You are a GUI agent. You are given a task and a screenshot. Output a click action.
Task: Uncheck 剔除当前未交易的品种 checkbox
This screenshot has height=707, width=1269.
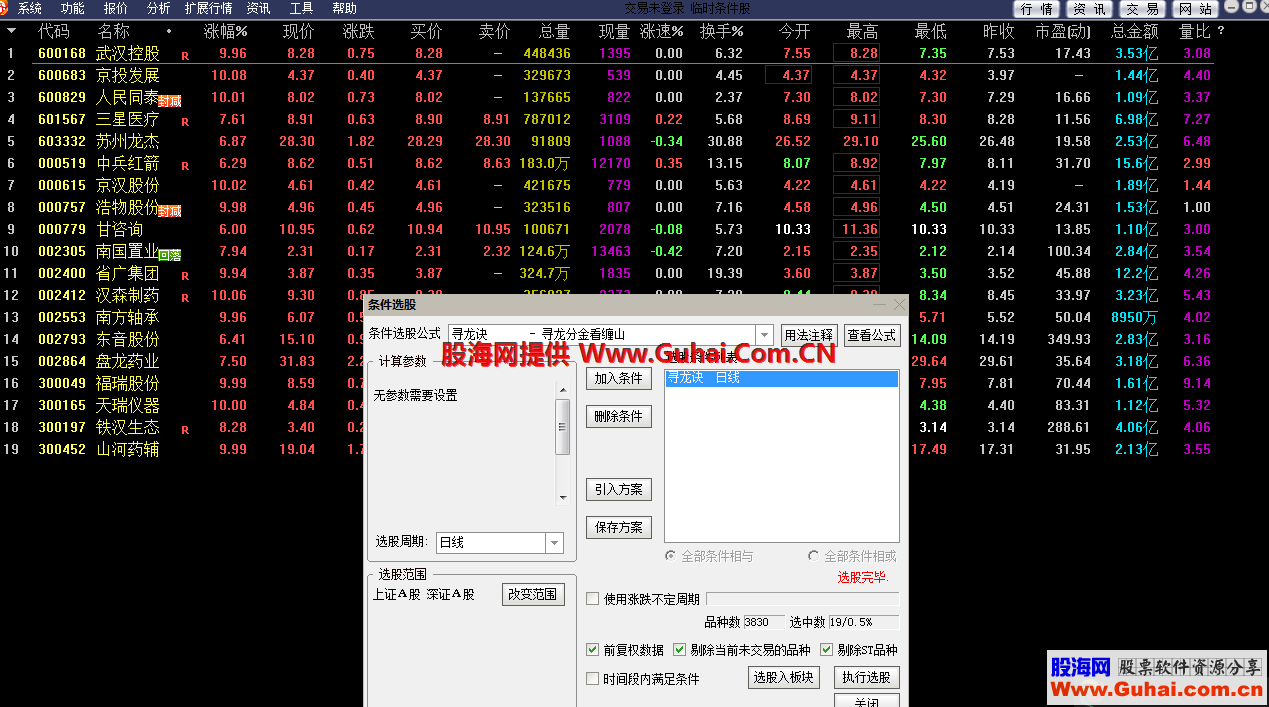(680, 650)
